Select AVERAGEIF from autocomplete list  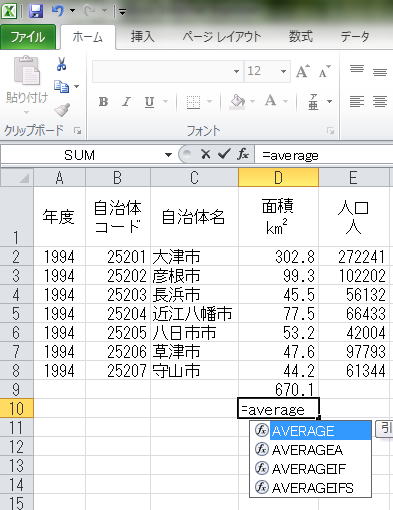[310, 469]
